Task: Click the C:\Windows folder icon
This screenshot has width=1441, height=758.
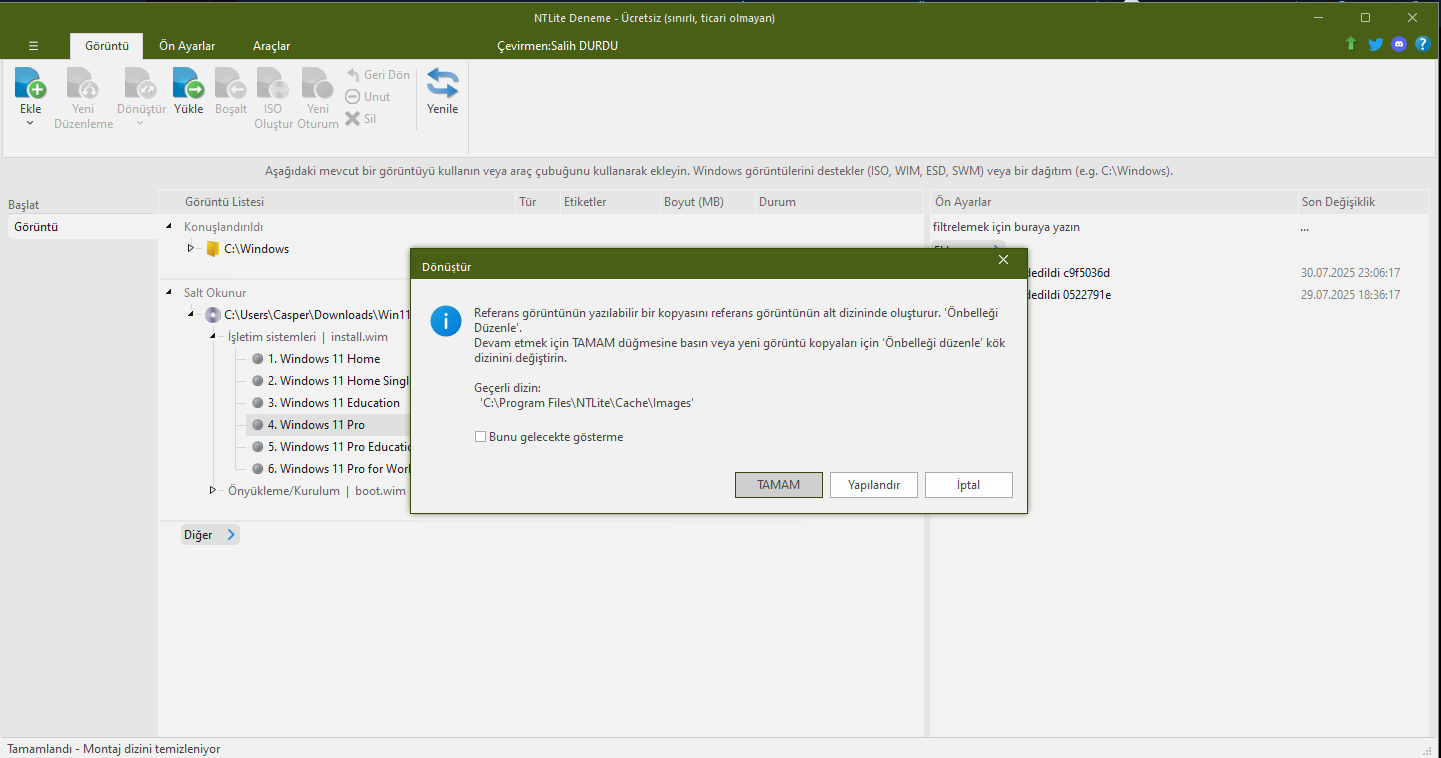Action: tap(212, 249)
